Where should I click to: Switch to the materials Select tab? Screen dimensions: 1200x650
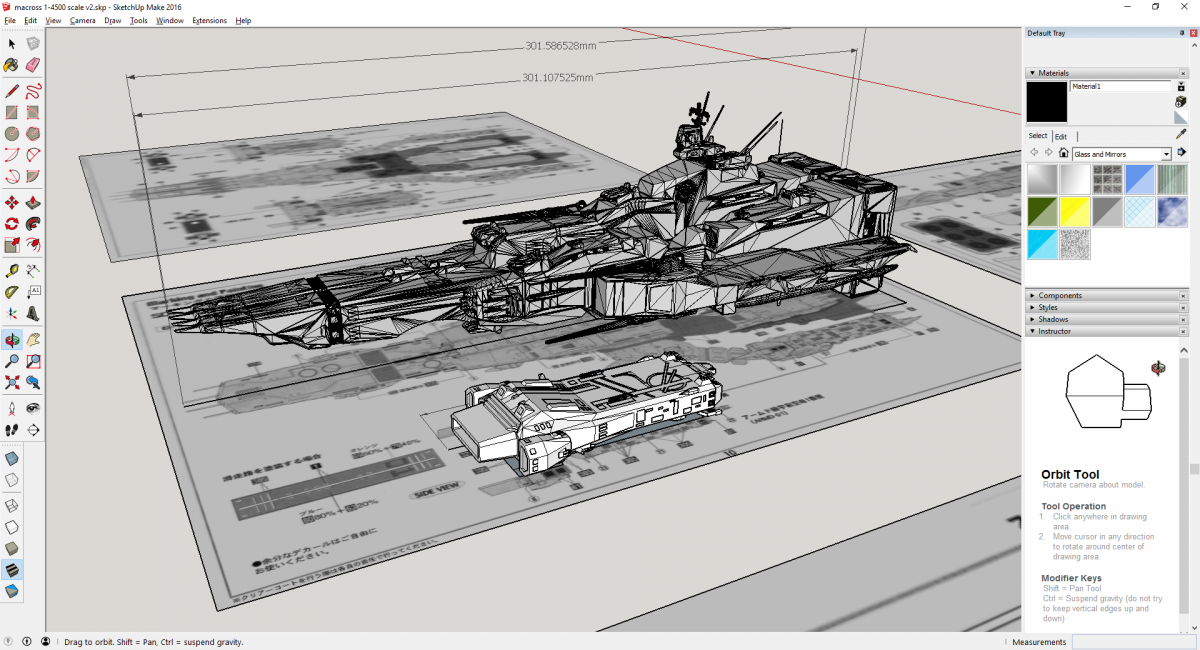(1038, 136)
